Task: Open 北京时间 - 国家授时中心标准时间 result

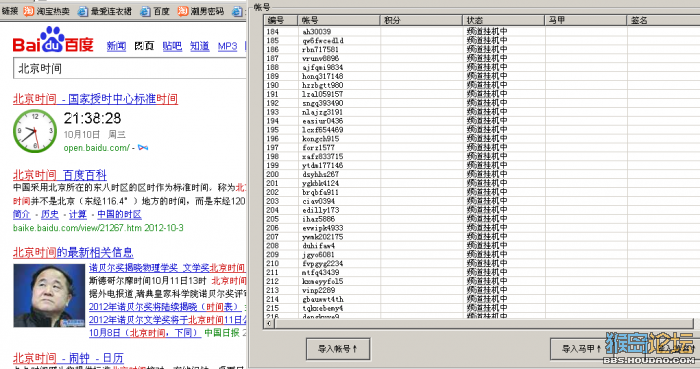Action: (95, 99)
